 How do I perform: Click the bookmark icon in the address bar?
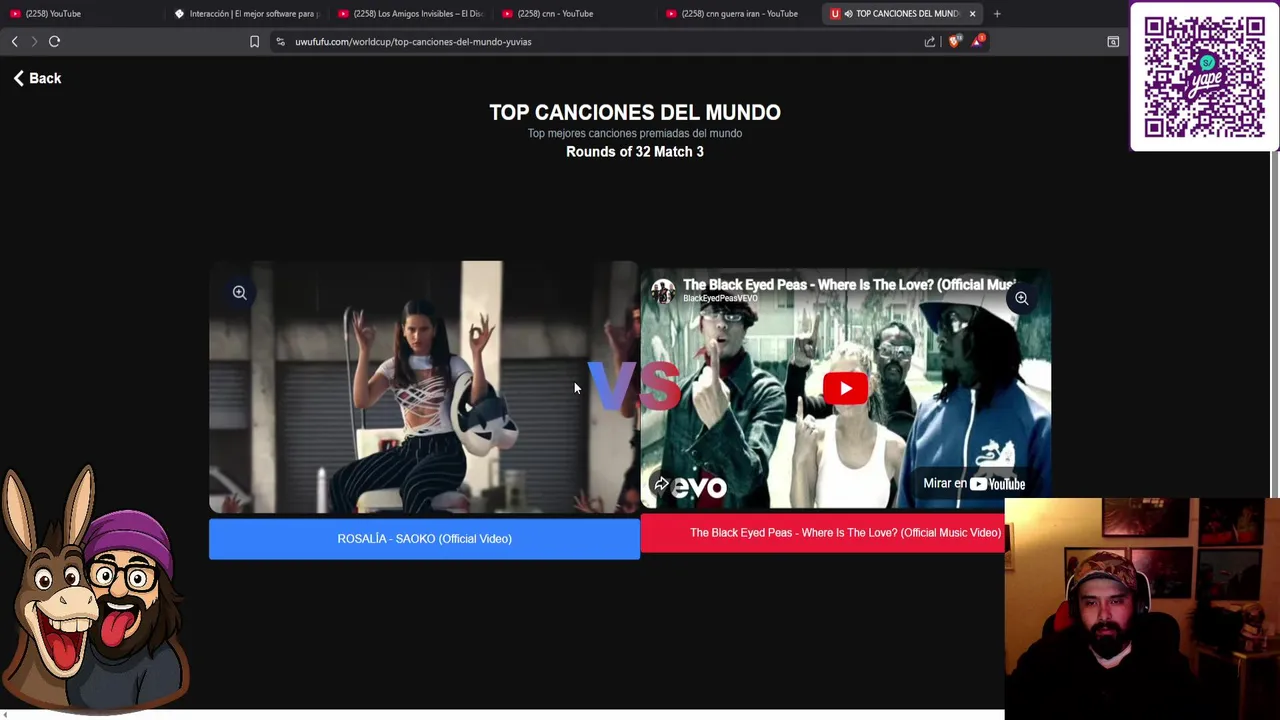pyautogui.click(x=254, y=42)
